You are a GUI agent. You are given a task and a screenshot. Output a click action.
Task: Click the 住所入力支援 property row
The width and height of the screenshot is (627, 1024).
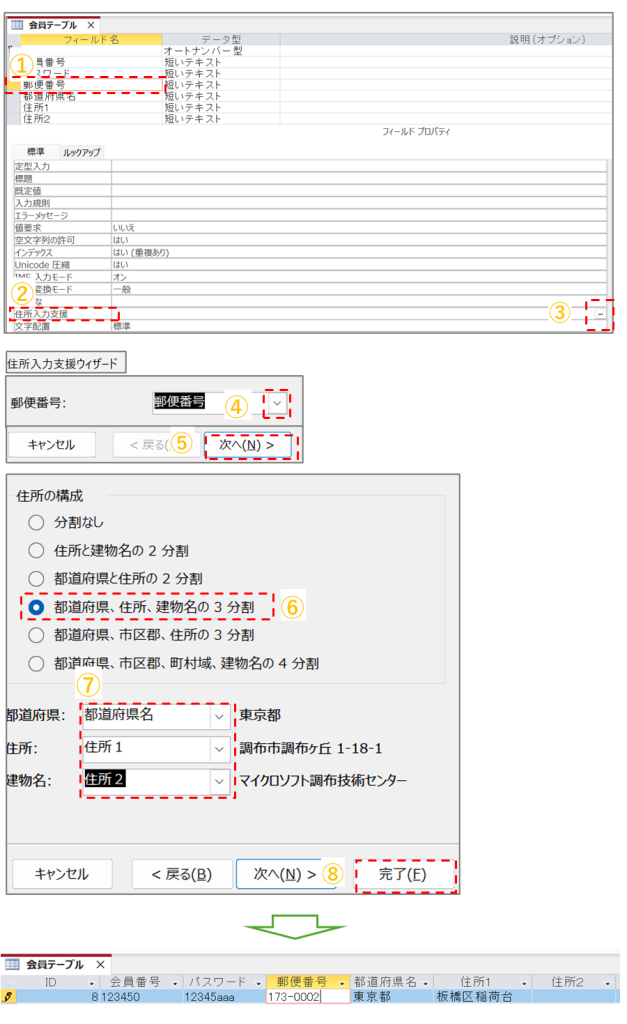(x=60, y=314)
